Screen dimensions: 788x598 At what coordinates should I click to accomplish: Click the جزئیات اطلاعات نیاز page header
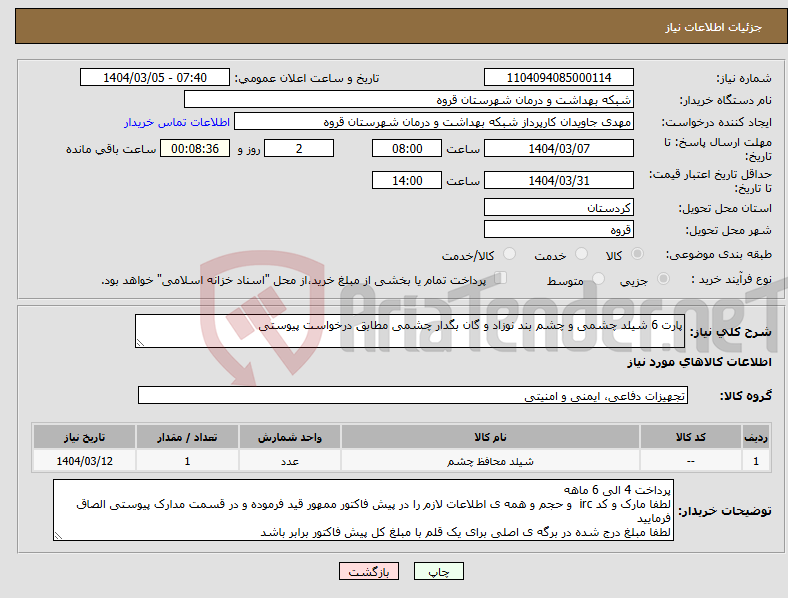714,27
